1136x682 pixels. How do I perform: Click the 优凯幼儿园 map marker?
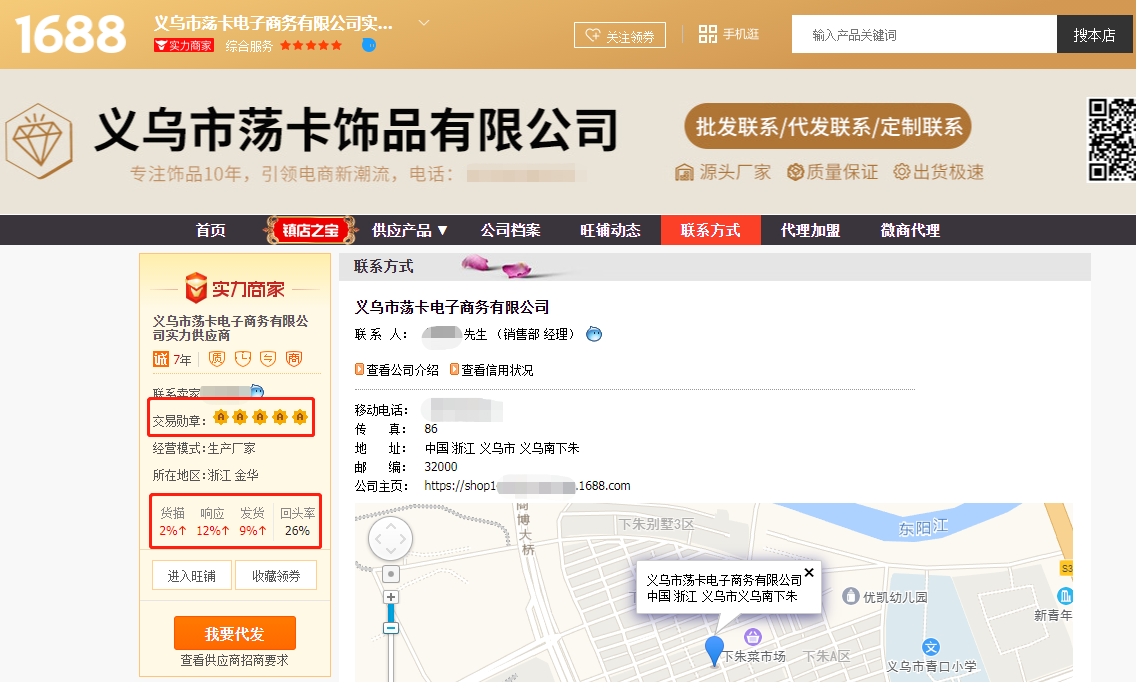coord(851,596)
